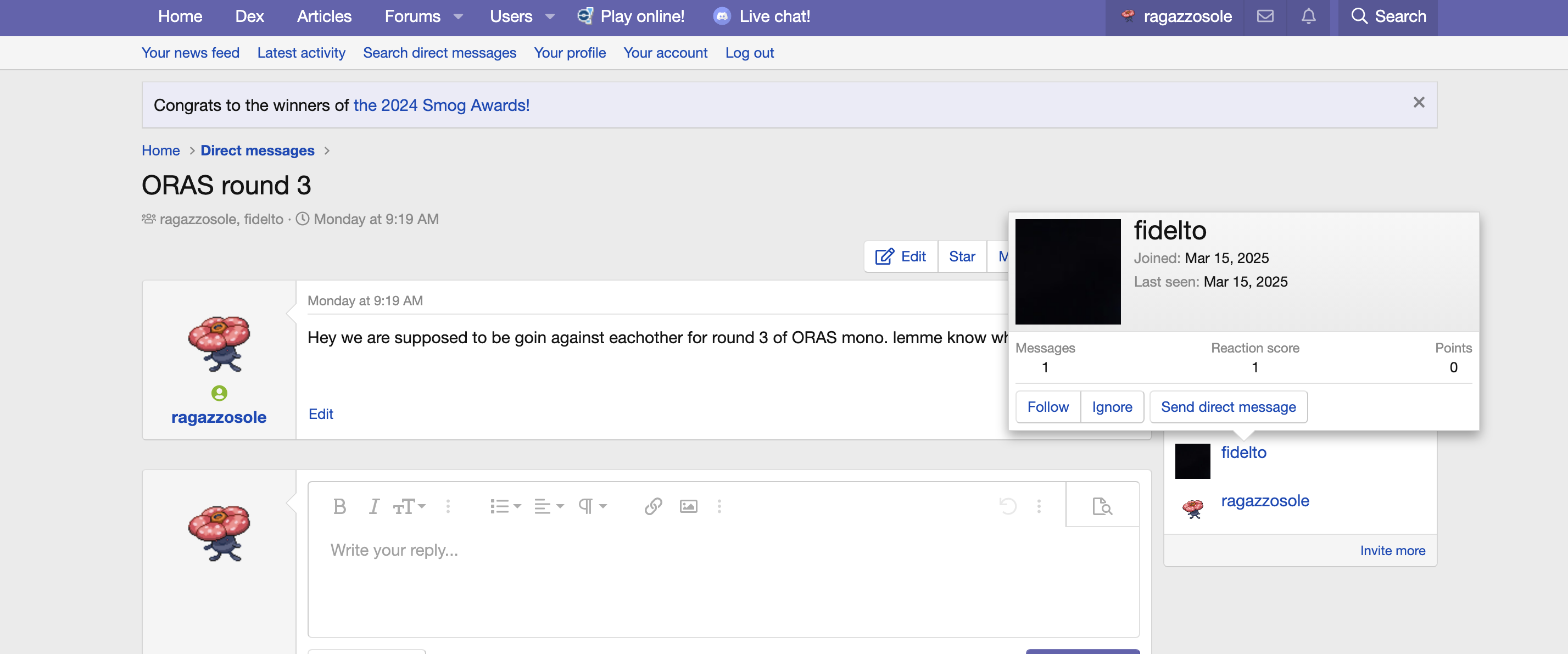This screenshot has height=654, width=1568.
Task: Click the ragazzosole username under the post avatar
Action: 219,417
